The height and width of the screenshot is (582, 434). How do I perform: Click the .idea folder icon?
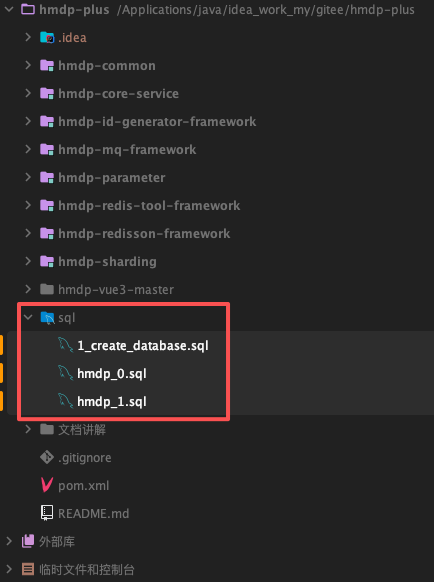[x=47, y=37]
